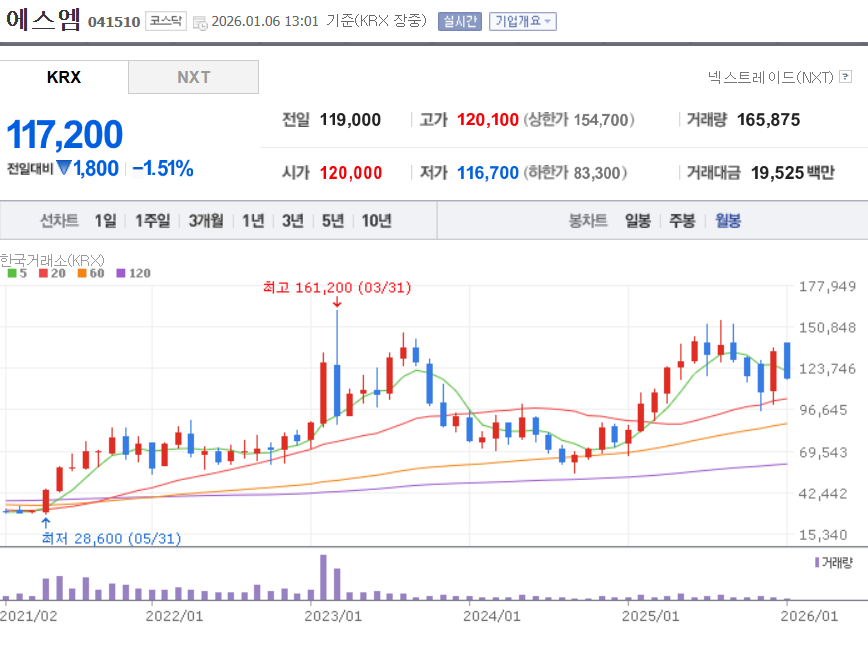Switch to the KRX tab
This screenshot has width=868, height=646.
click(x=64, y=77)
